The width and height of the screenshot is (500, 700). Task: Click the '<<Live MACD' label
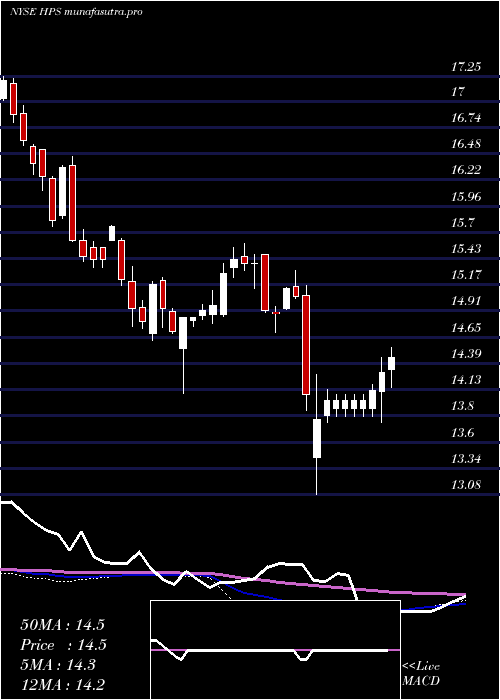(x=421, y=673)
